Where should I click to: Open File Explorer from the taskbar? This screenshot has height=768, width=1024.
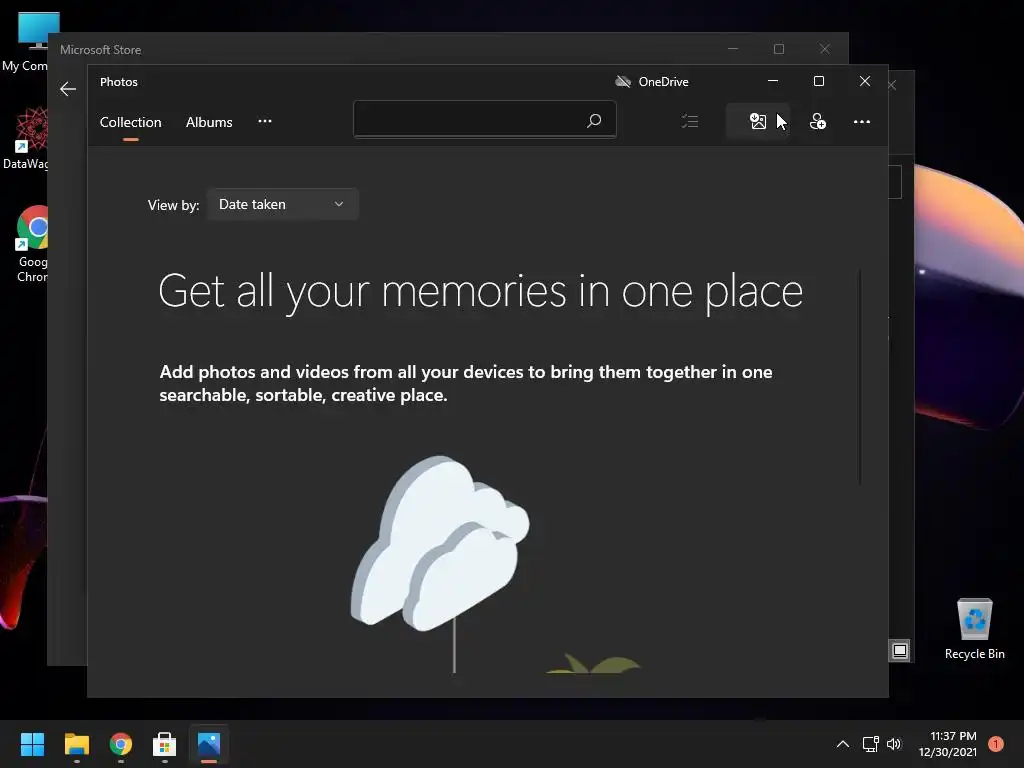(x=76, y=744)
